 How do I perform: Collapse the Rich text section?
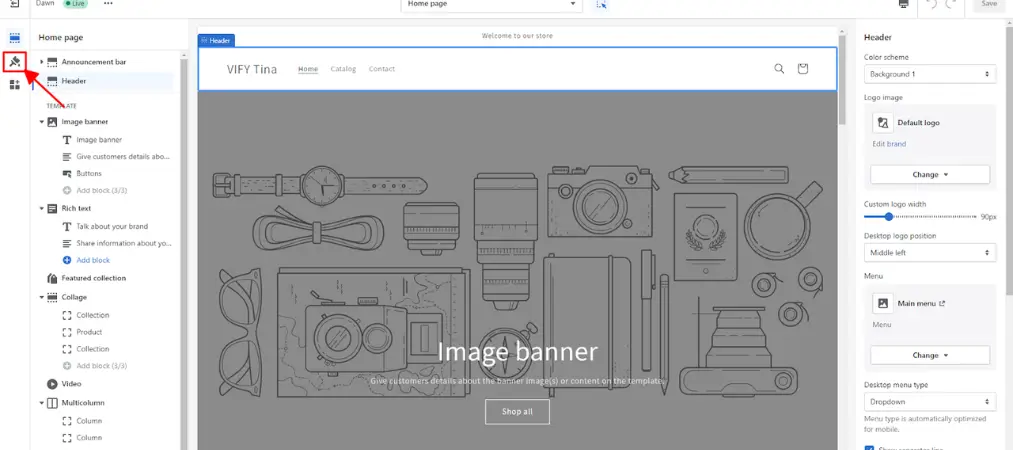click(x=41, y=209)
